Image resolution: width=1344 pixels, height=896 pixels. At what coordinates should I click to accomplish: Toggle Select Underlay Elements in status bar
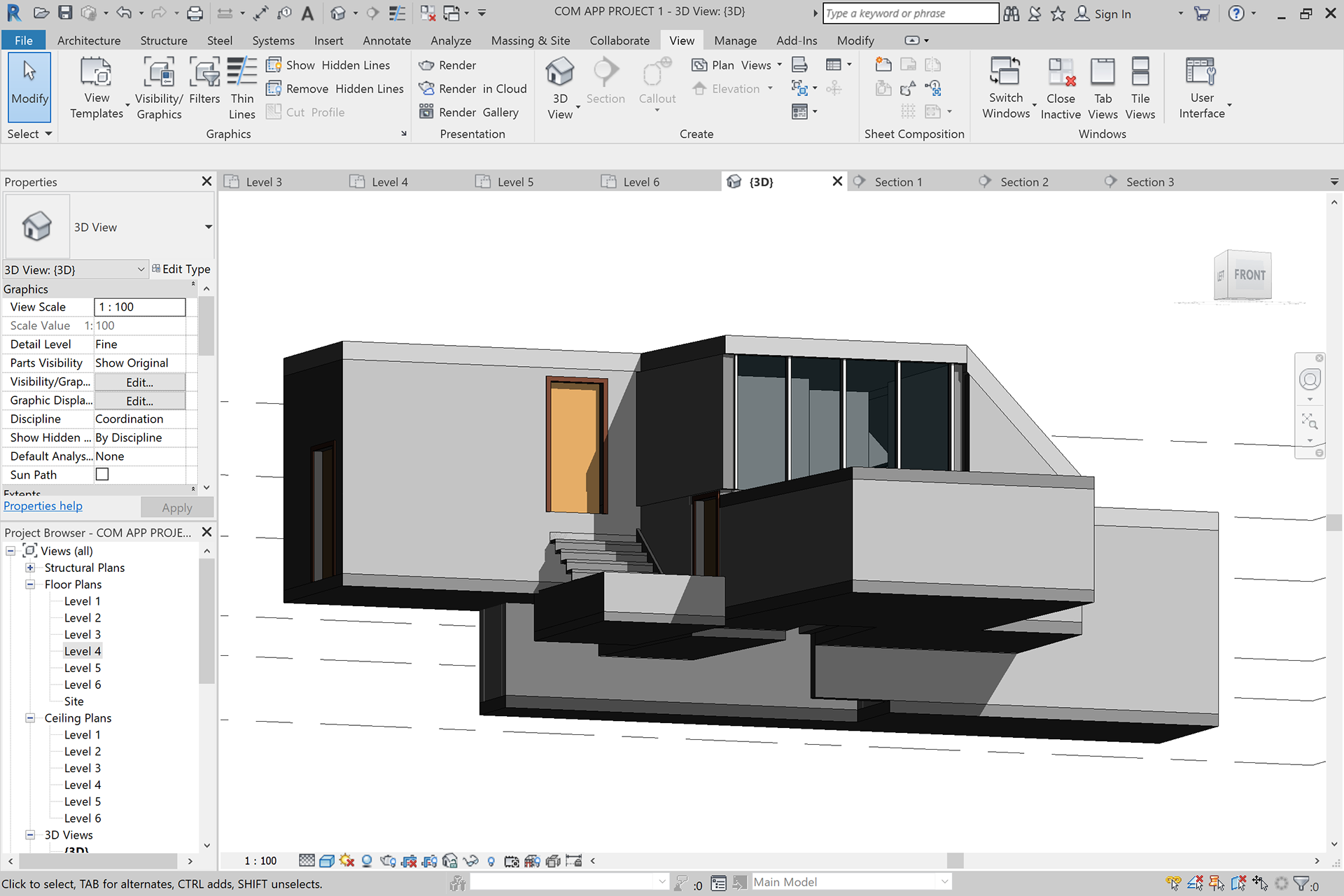point(1195,883)
